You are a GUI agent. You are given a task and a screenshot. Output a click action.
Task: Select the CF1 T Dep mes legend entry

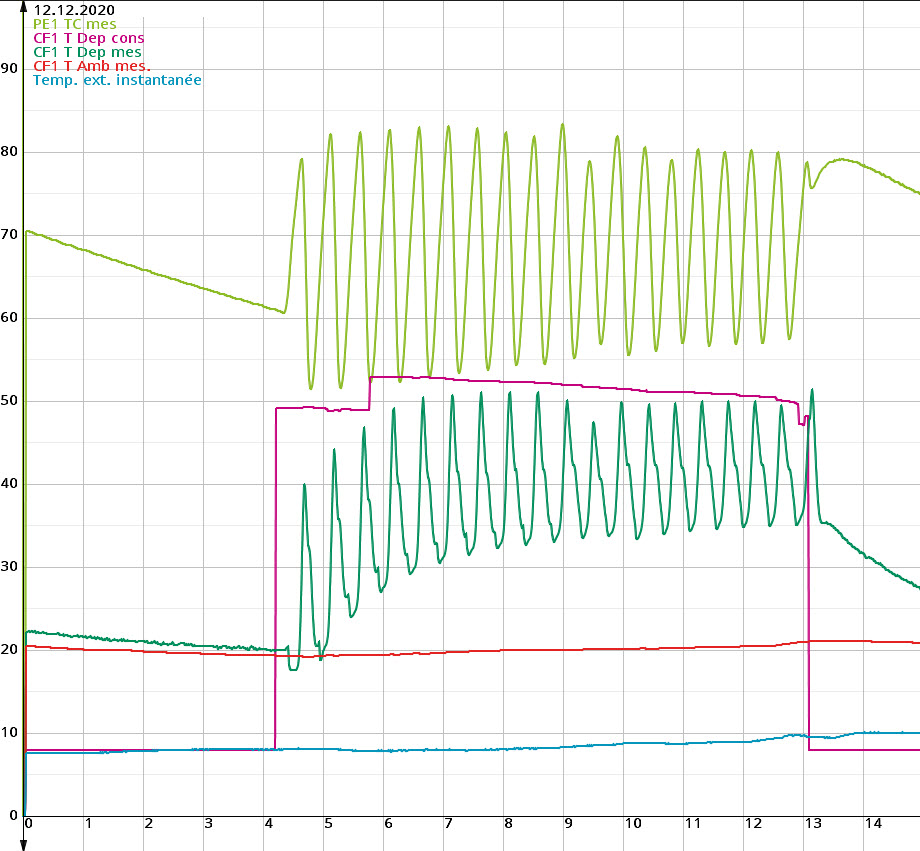pos(87,52)
